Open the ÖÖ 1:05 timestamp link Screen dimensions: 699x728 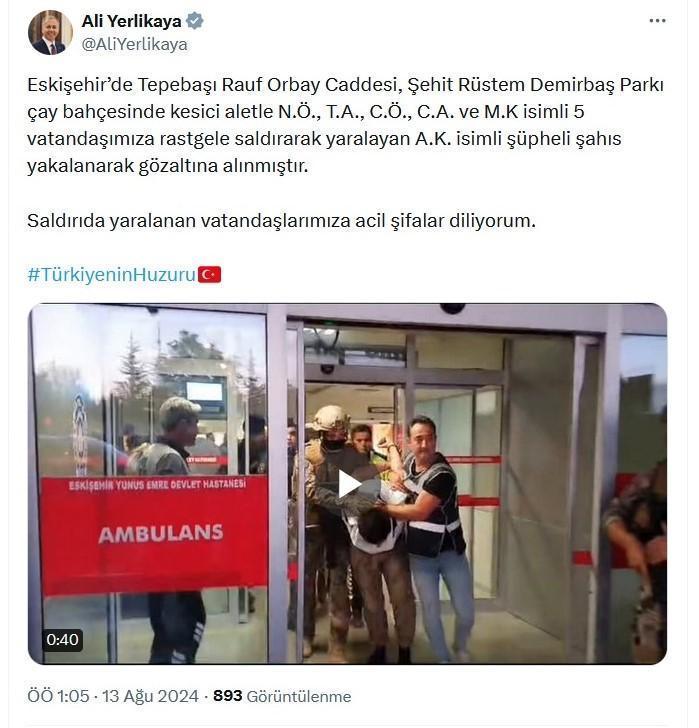[58, 696]
